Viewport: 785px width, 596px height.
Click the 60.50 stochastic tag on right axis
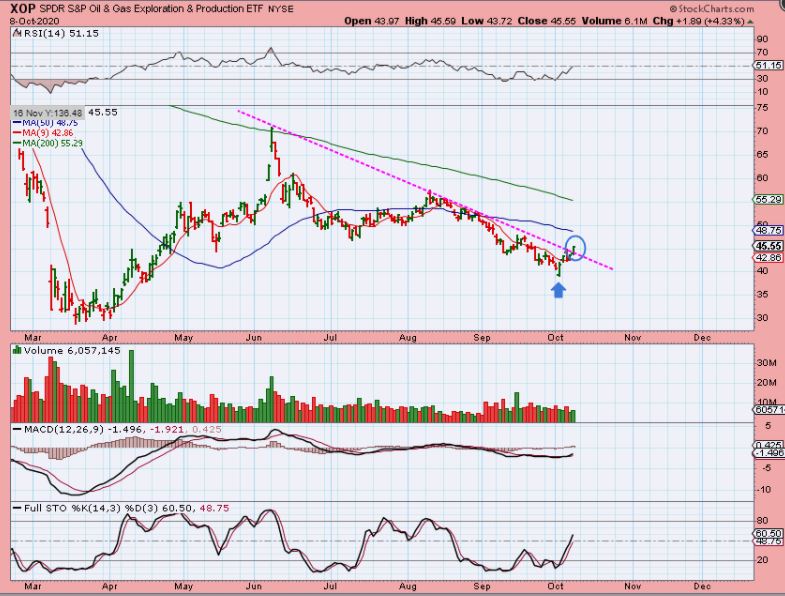tap(769, 534)
